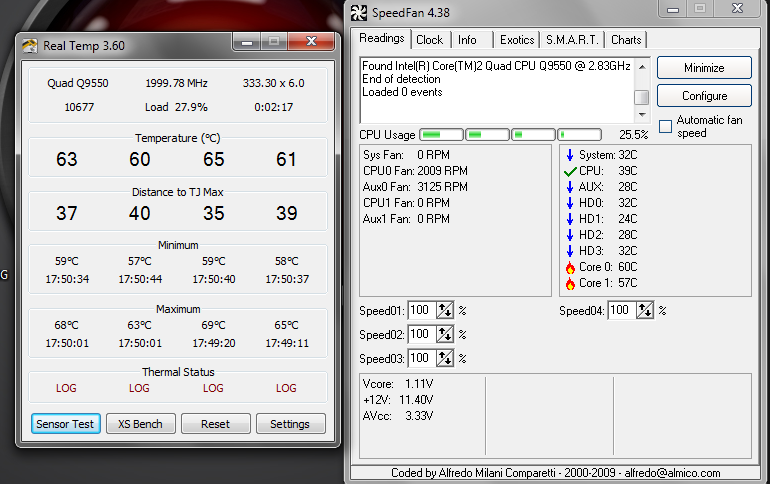Image resolution: width=770 pixels, height=484 pixels.
Task: Click first core LOG thermal status
Action: (66, 388)
